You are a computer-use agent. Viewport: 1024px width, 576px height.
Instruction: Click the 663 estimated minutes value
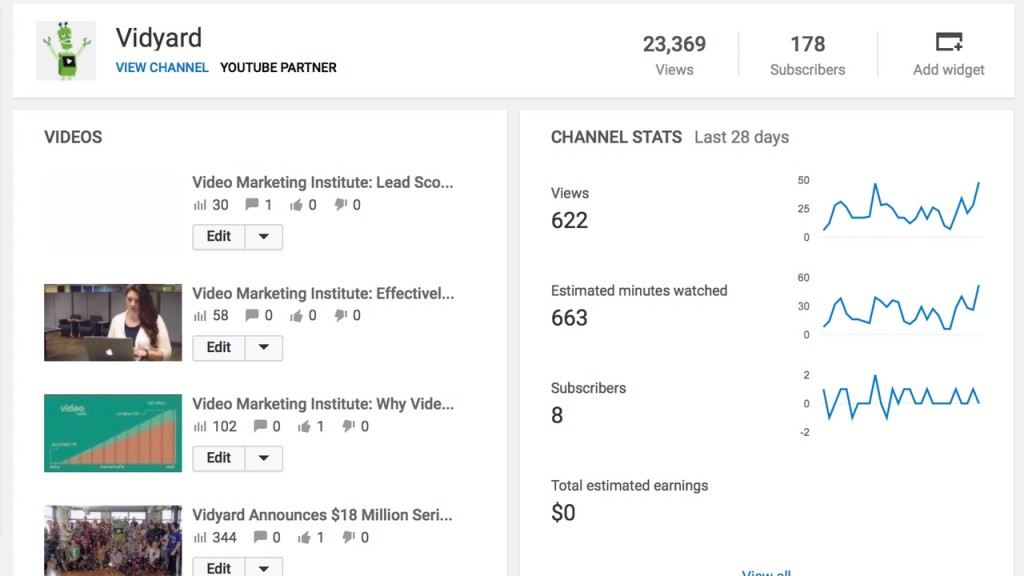[569, 318]
